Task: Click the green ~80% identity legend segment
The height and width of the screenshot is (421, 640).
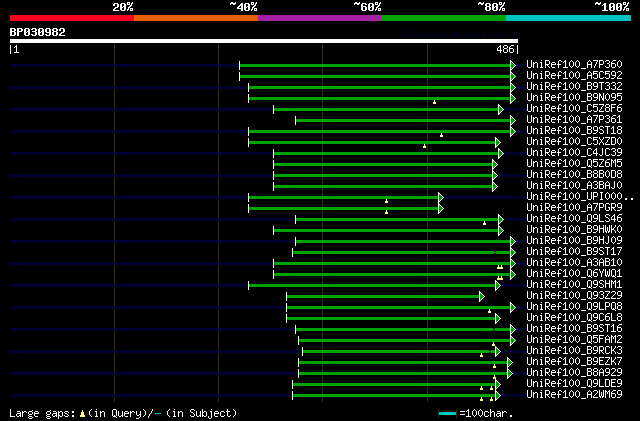Action: 444,18
